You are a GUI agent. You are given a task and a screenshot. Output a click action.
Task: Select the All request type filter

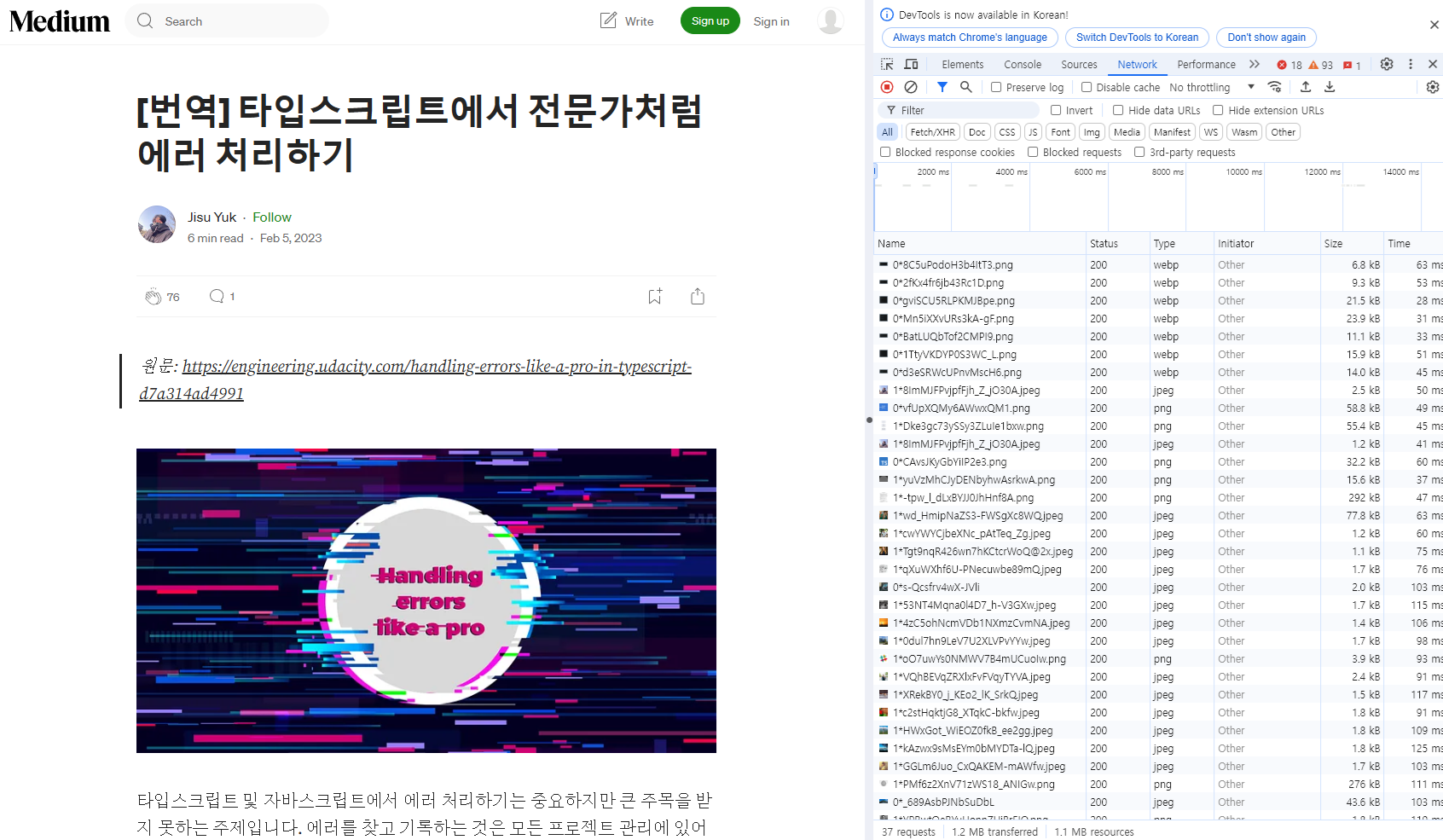(888, 132)
